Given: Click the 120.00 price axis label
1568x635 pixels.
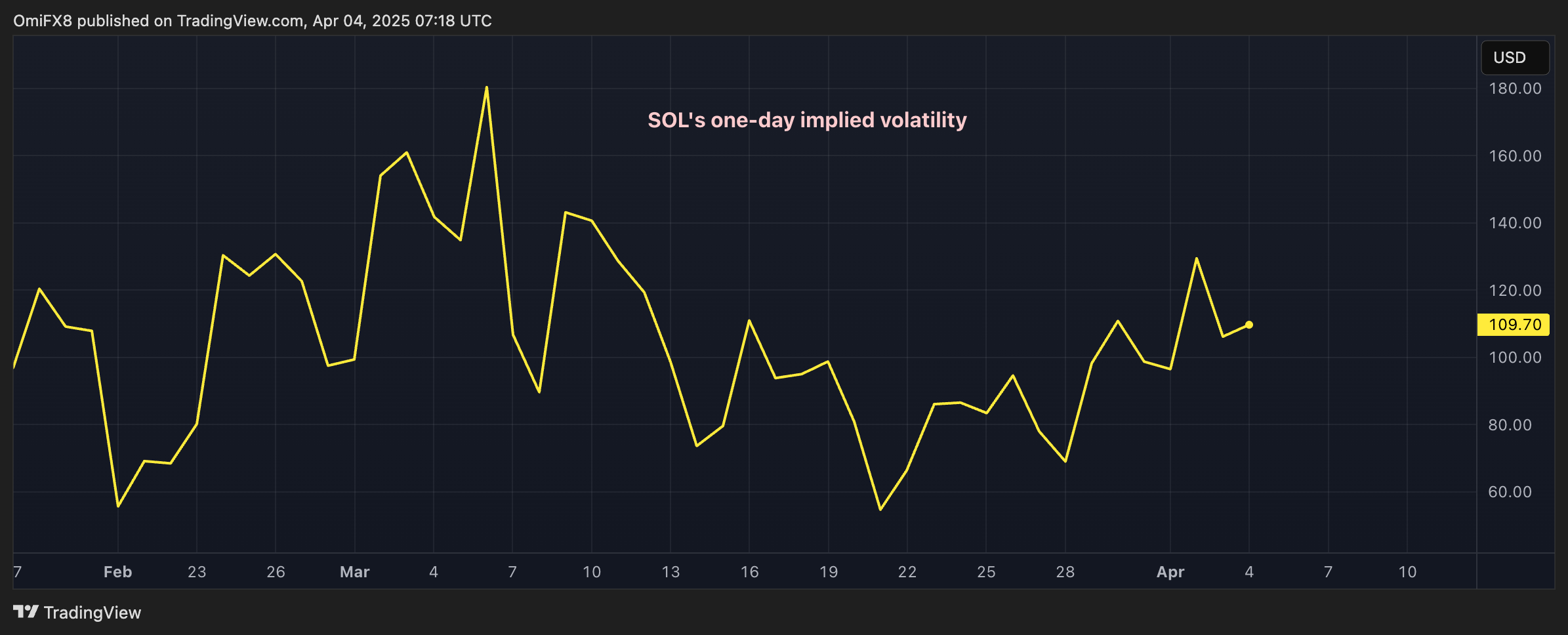Looking at the screenshot, I should click(x=1517, y=290).
